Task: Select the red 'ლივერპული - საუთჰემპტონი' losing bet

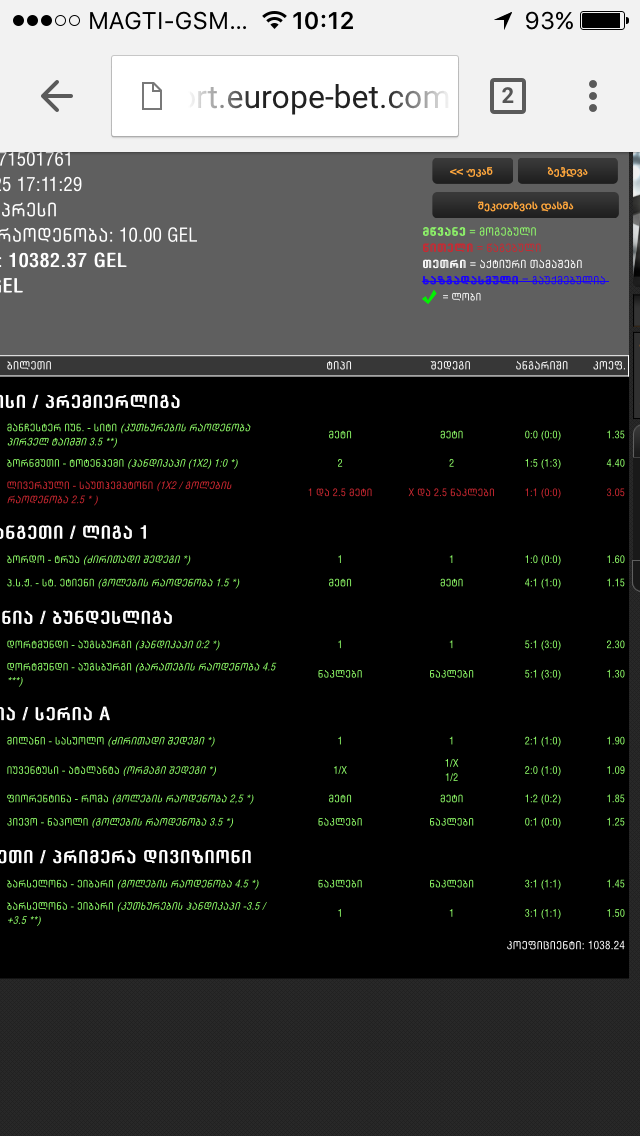Action: pos(315,492)
